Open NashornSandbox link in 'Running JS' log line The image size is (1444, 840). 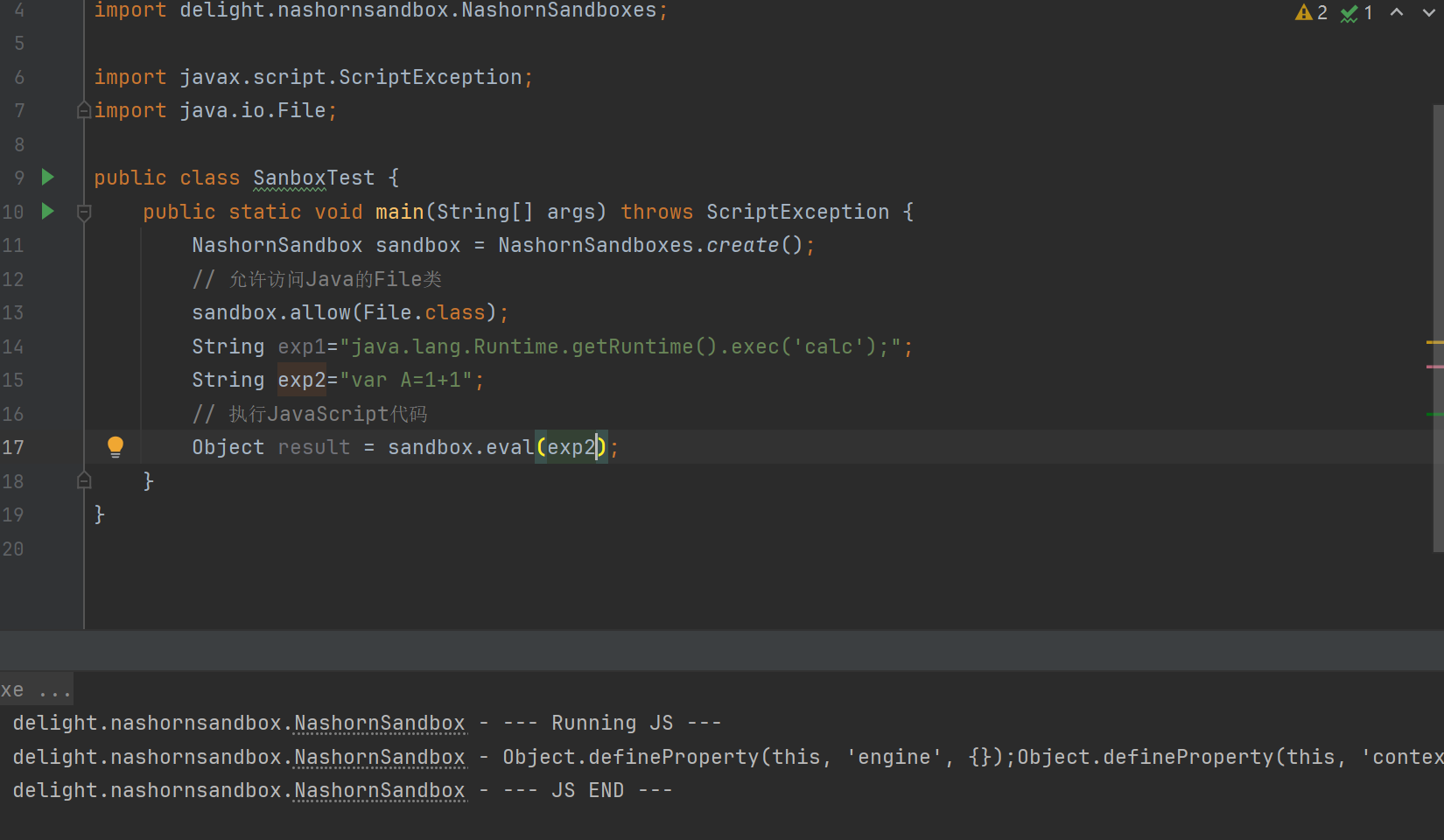pos(379,723)
